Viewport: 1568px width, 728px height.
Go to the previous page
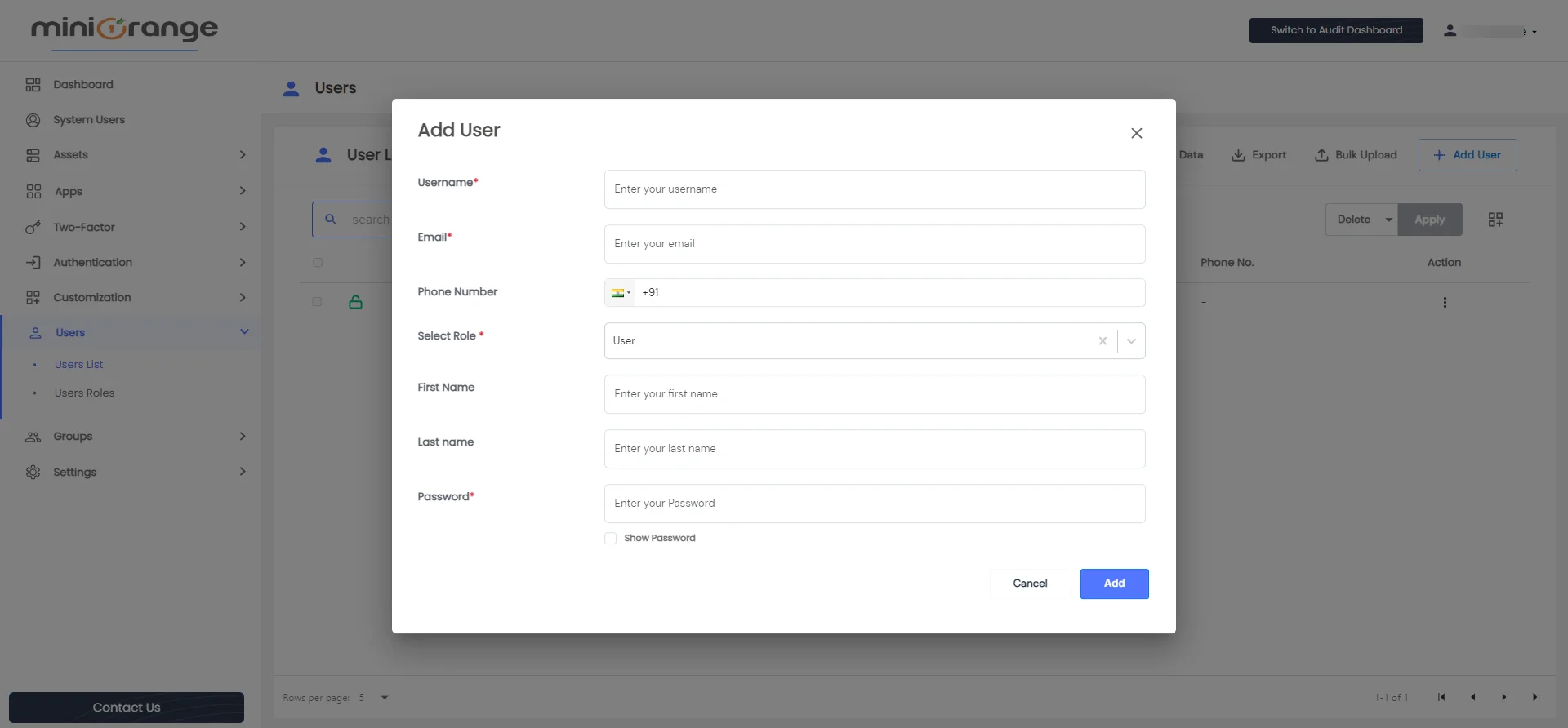click(x=1472, y=697)
